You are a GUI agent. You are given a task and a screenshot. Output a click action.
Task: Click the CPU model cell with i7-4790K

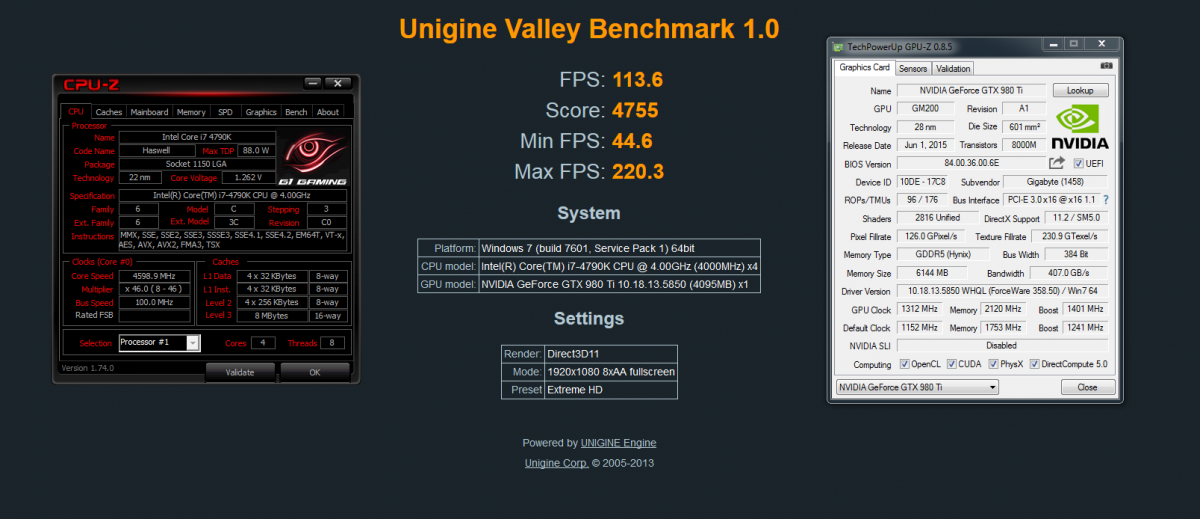pyautogui.click(x=619, y=266)
